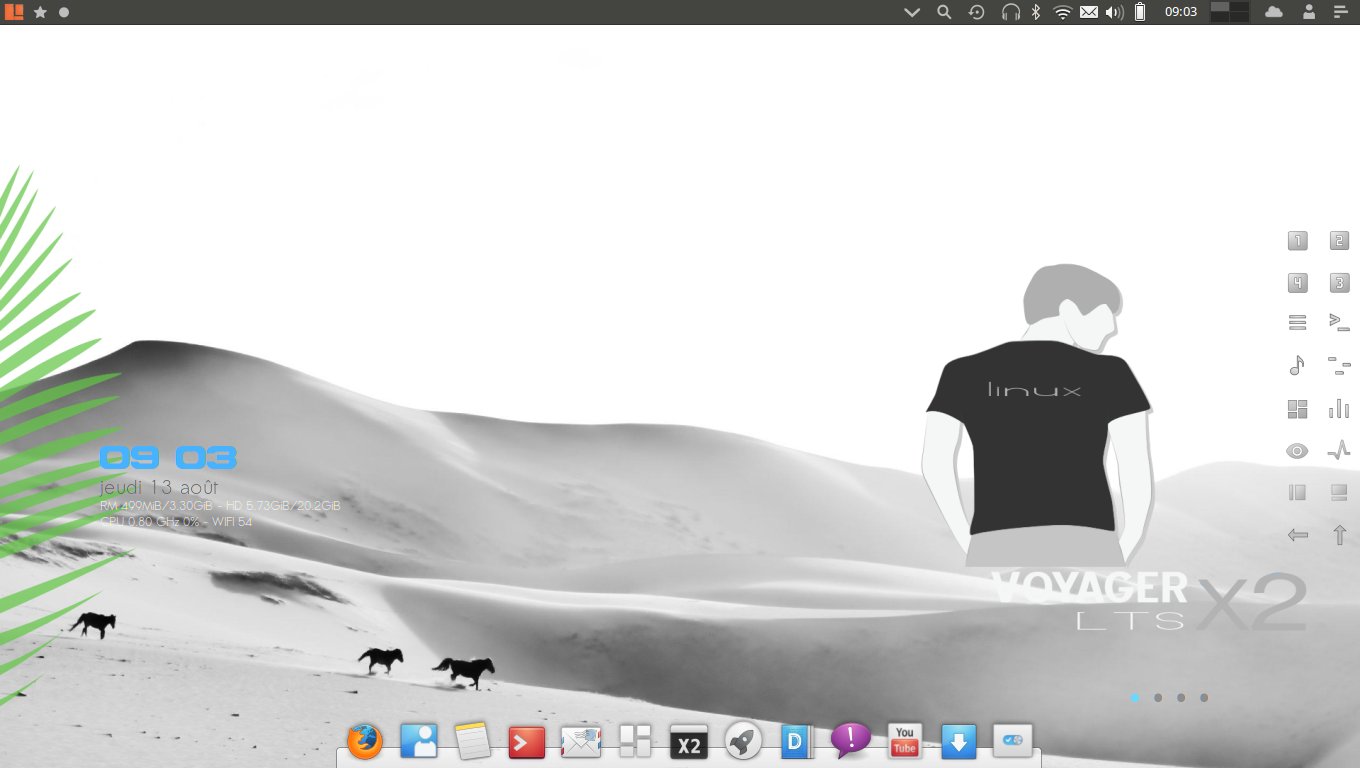This screenshot has width=1360, height=768.
Task: Open the blue contacts person dock icon
Action: [419, 741]
